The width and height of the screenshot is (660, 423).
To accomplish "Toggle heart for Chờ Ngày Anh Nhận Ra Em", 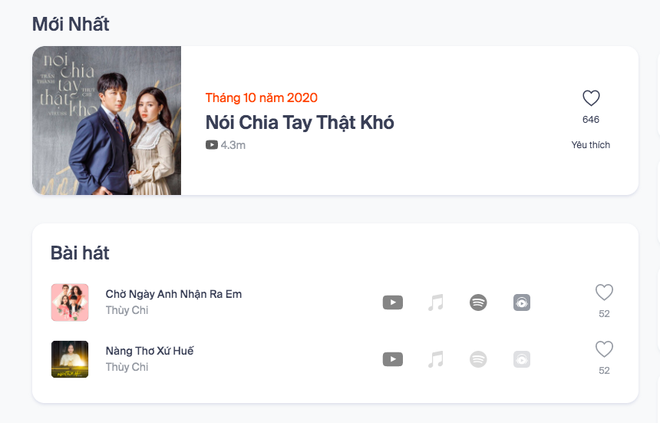I will (x=604, y=292).
